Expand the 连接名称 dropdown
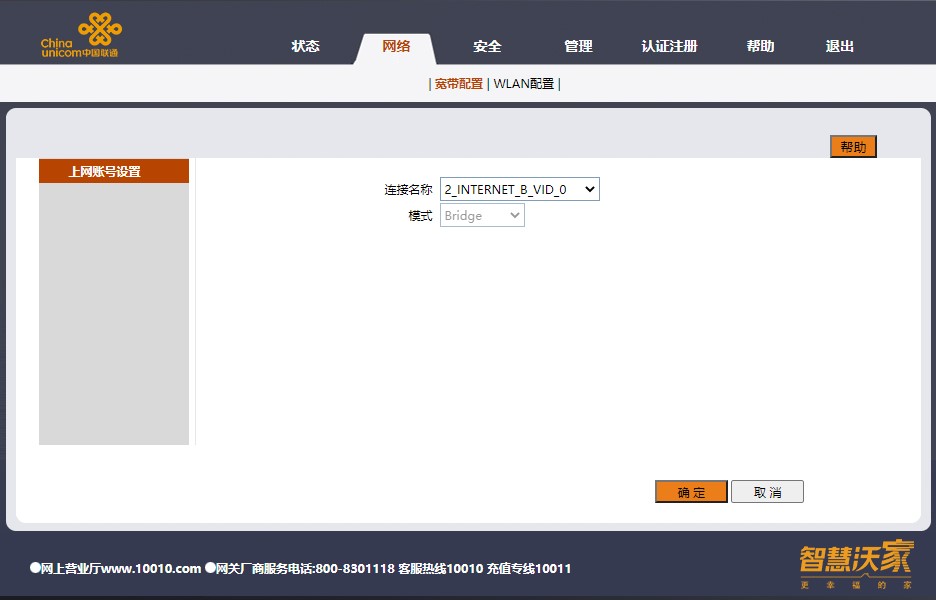 click(x=519, y=189)
